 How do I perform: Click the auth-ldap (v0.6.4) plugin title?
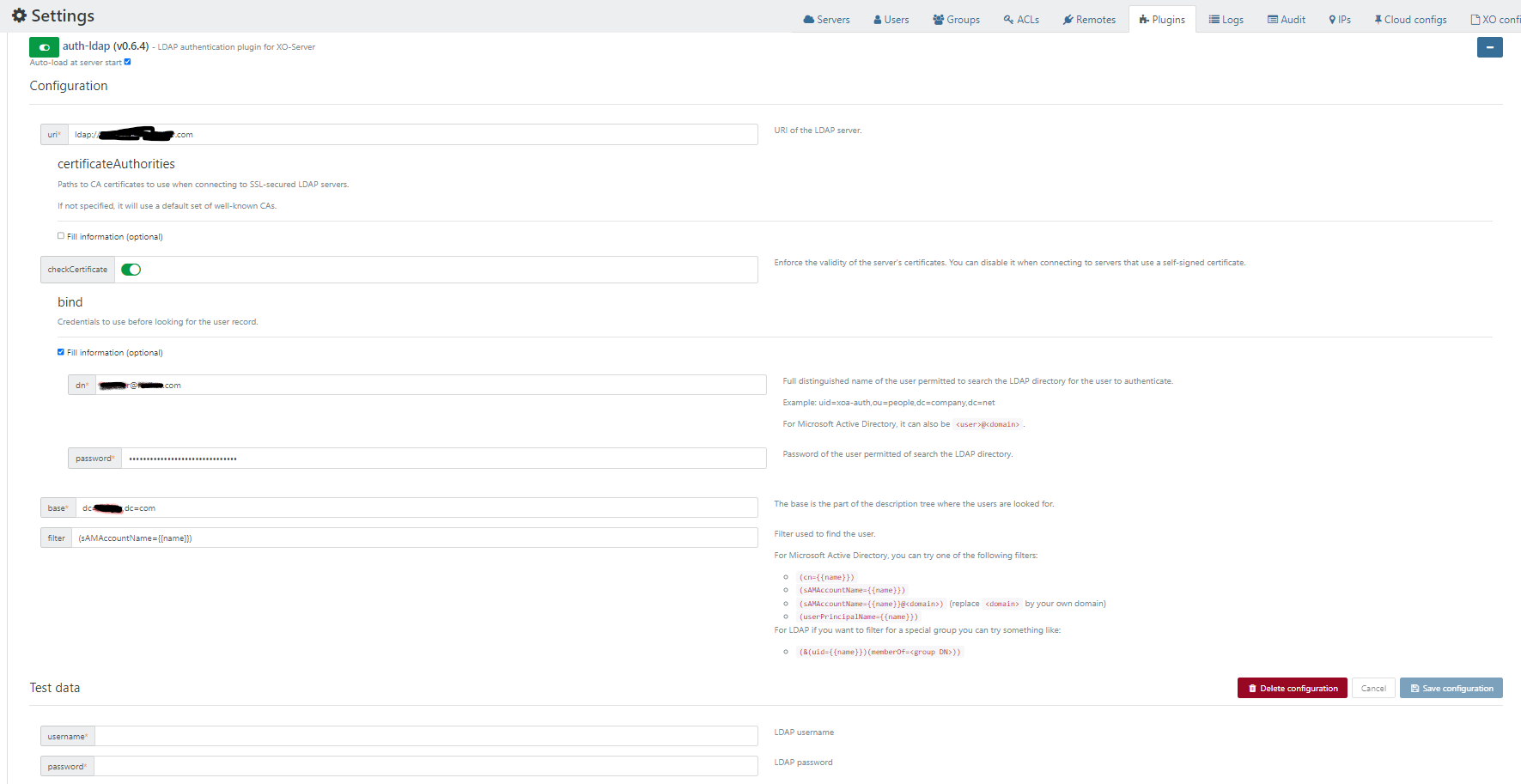[x=106, y=46]
